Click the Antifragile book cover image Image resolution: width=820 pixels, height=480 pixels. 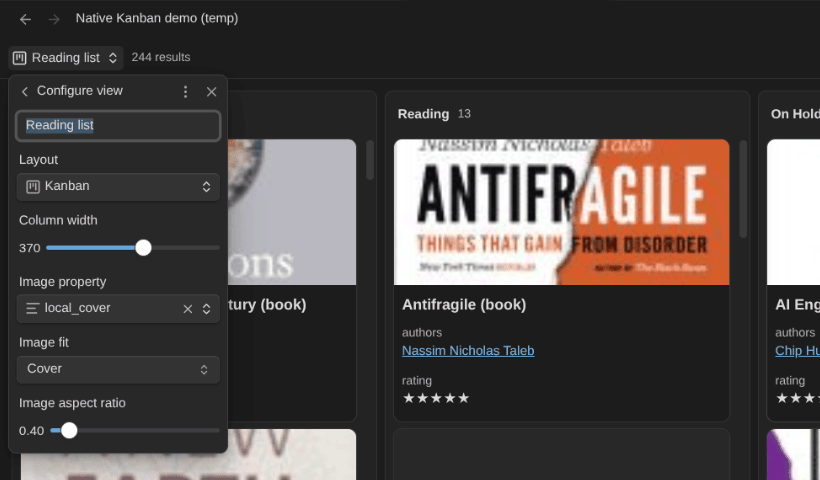click(561, 212)
